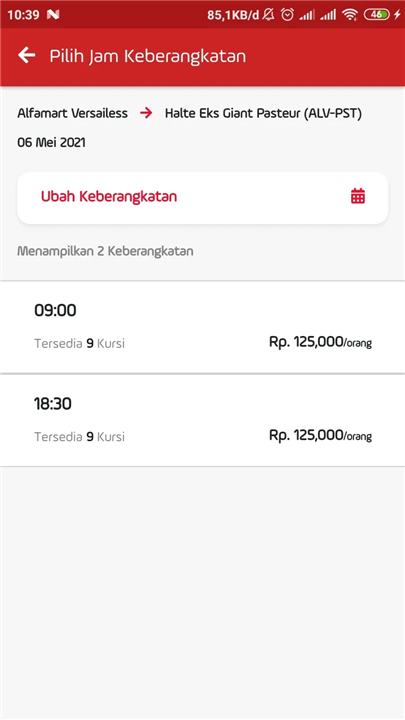Tap the 06 Mei 2021 date
Viewport: 405px width, 720px height.
(51, 142)
